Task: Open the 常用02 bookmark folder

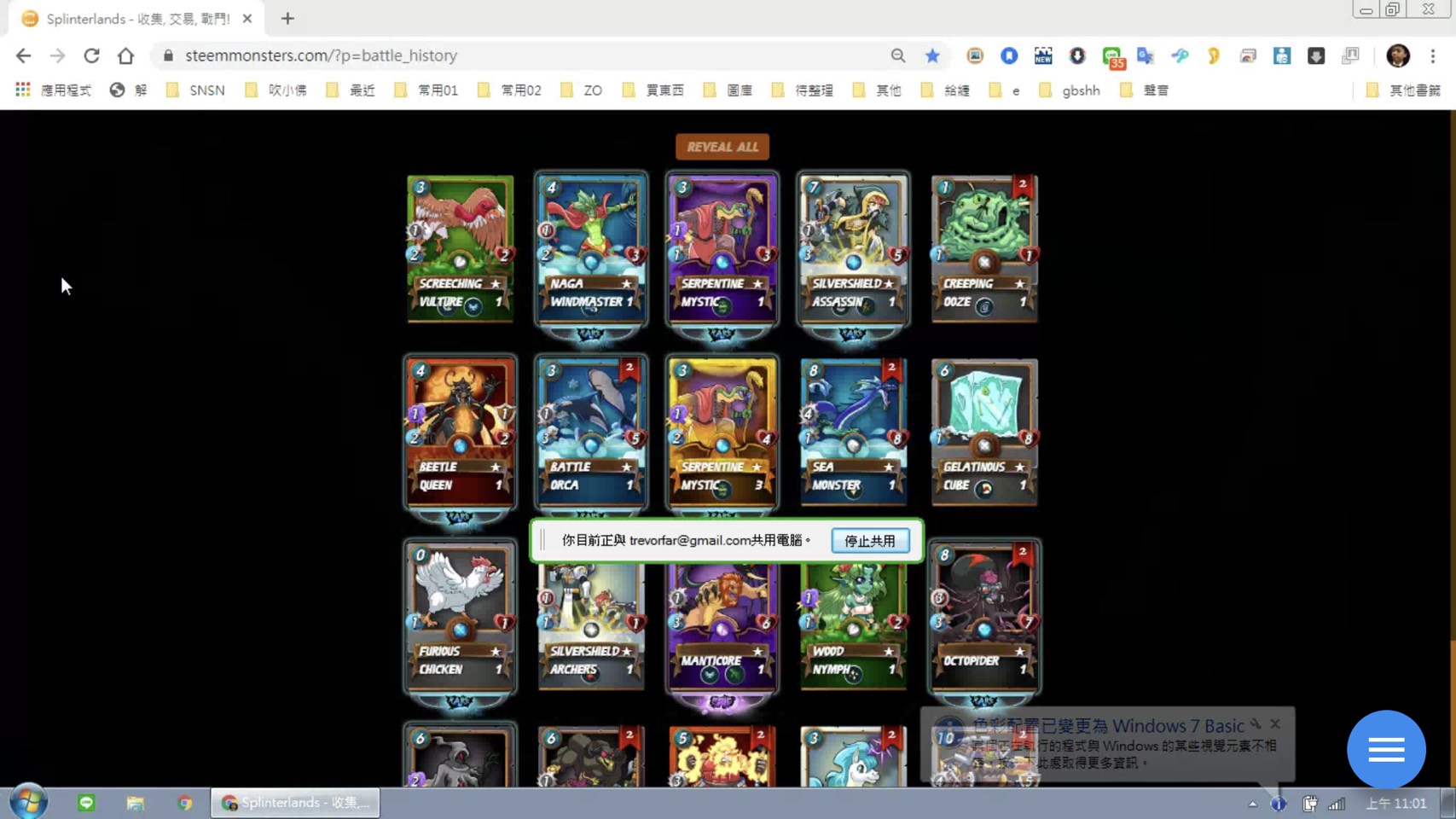Action: 509,90
